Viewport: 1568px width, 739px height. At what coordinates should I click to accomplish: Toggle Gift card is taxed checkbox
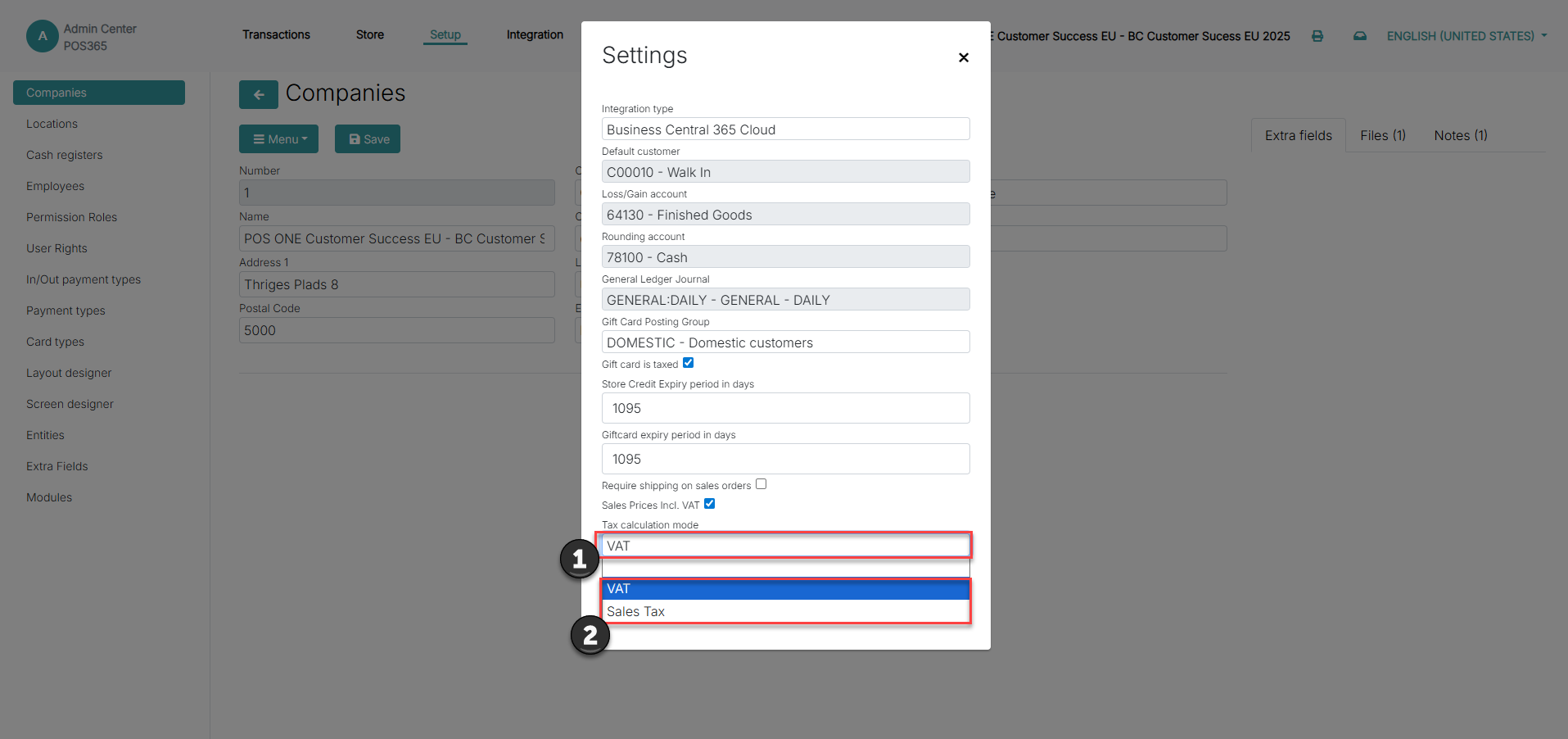688,363
